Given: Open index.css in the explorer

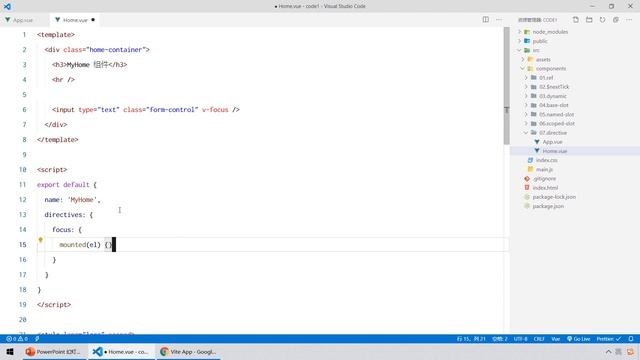Looking at the screenshot, I should pyautogui.click(x=547, y=160).
